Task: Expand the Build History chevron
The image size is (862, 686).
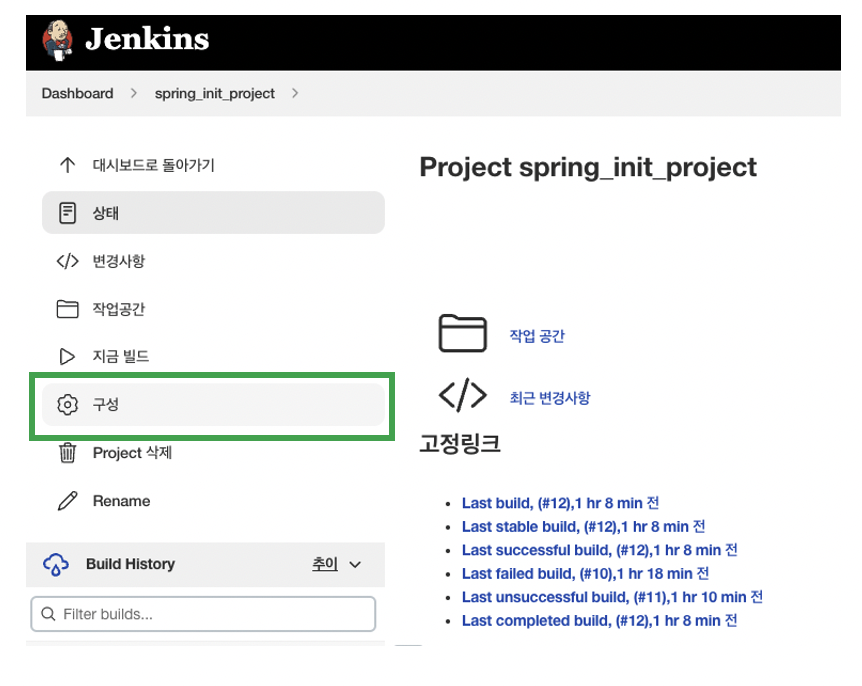Action: point(355,565)
